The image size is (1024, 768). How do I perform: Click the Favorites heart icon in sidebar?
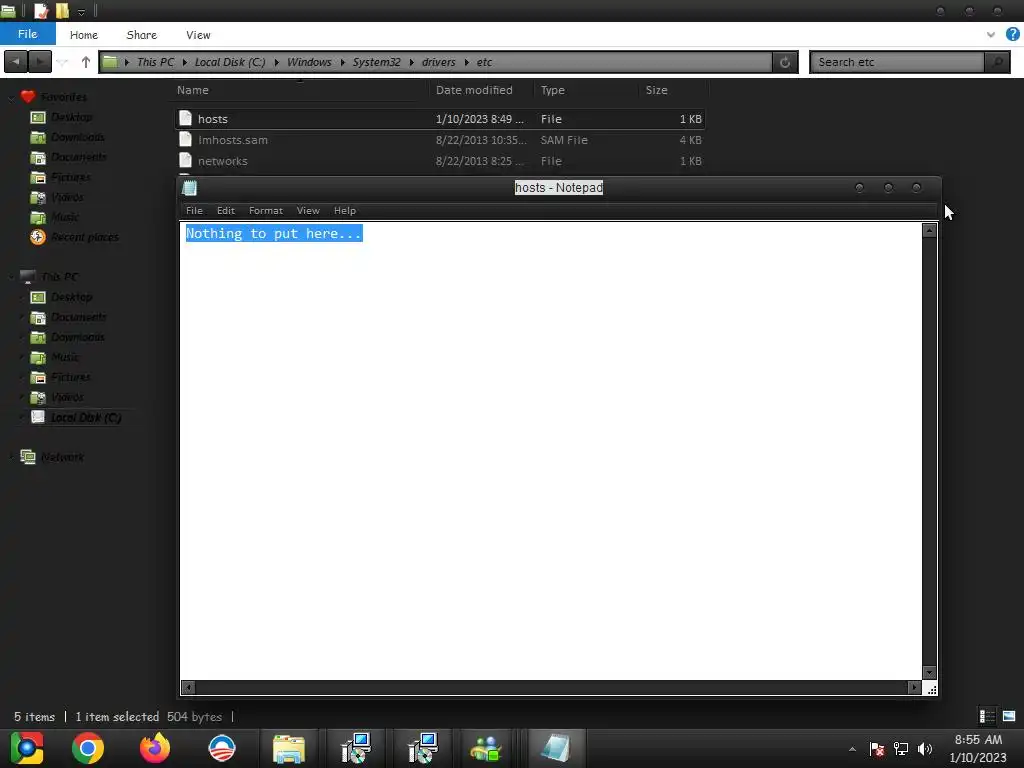[27, 97]
